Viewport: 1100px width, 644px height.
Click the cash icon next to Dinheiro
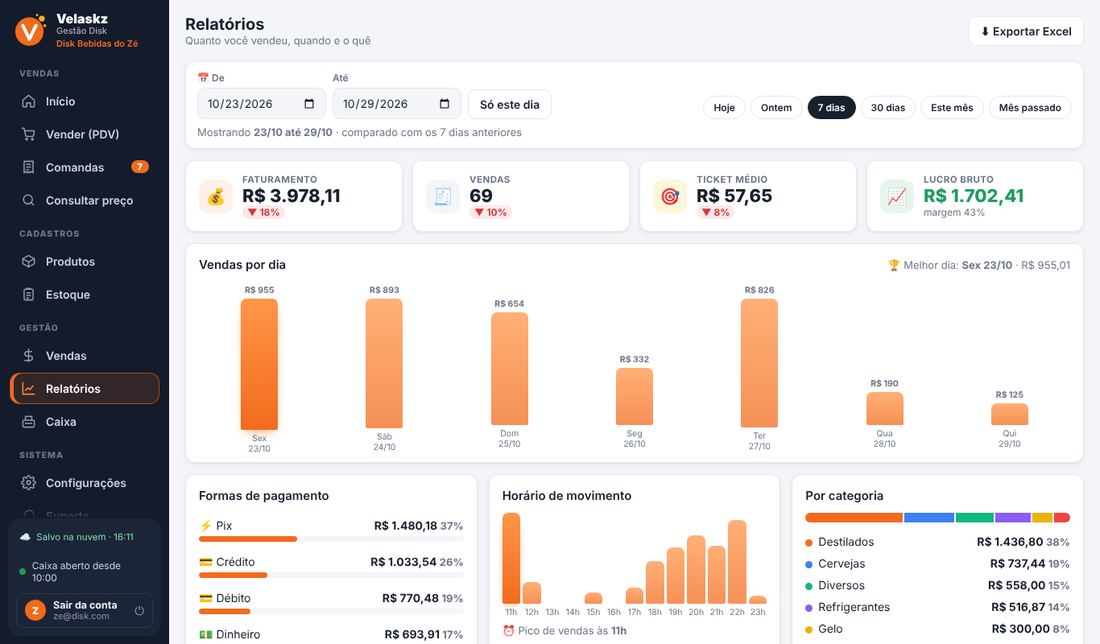[x=206, y=634]
